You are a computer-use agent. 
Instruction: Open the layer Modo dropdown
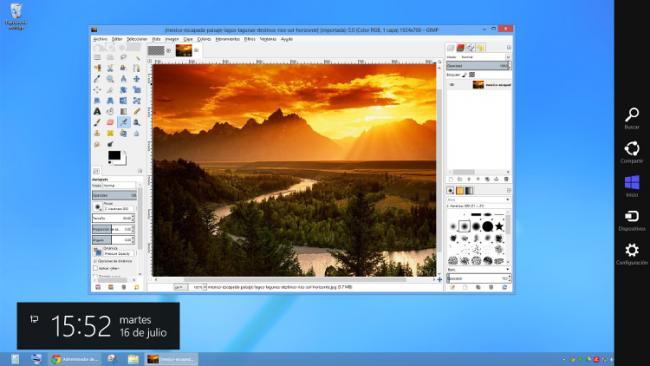tap(484, 57)
